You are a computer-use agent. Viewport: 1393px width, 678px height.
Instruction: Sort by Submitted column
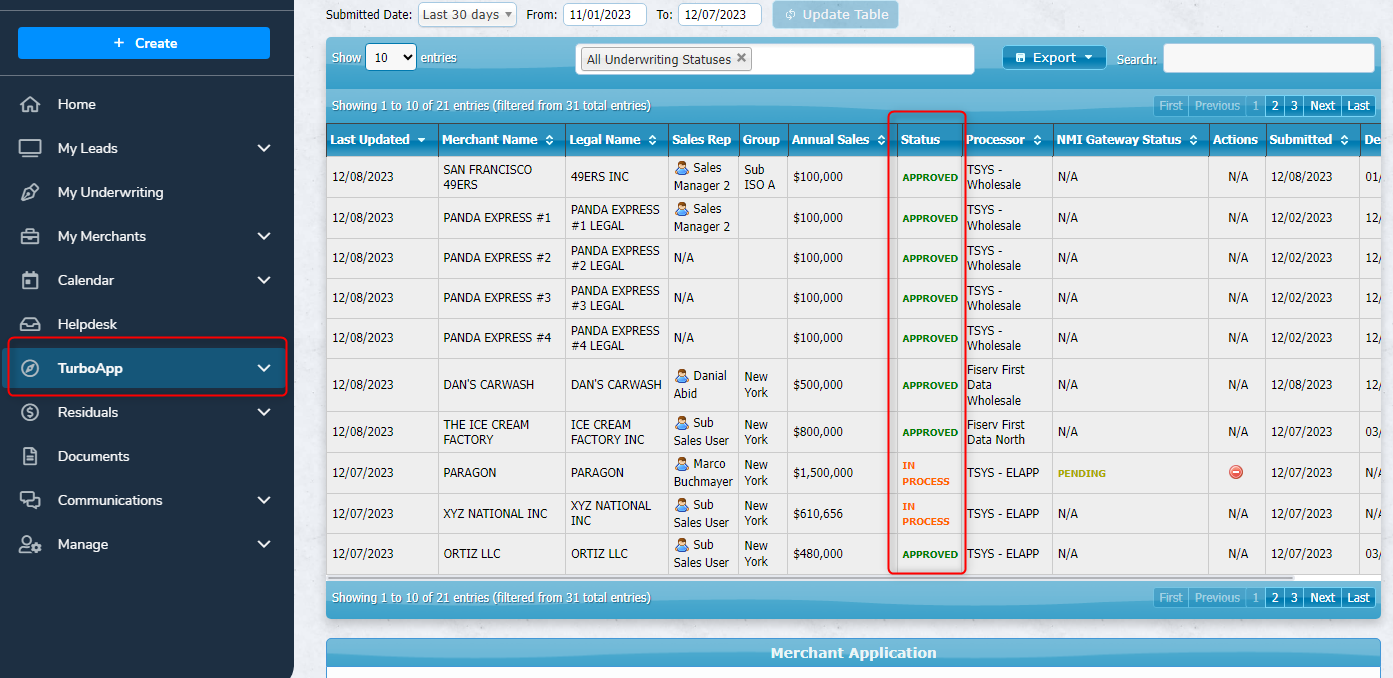(1312, 139)
